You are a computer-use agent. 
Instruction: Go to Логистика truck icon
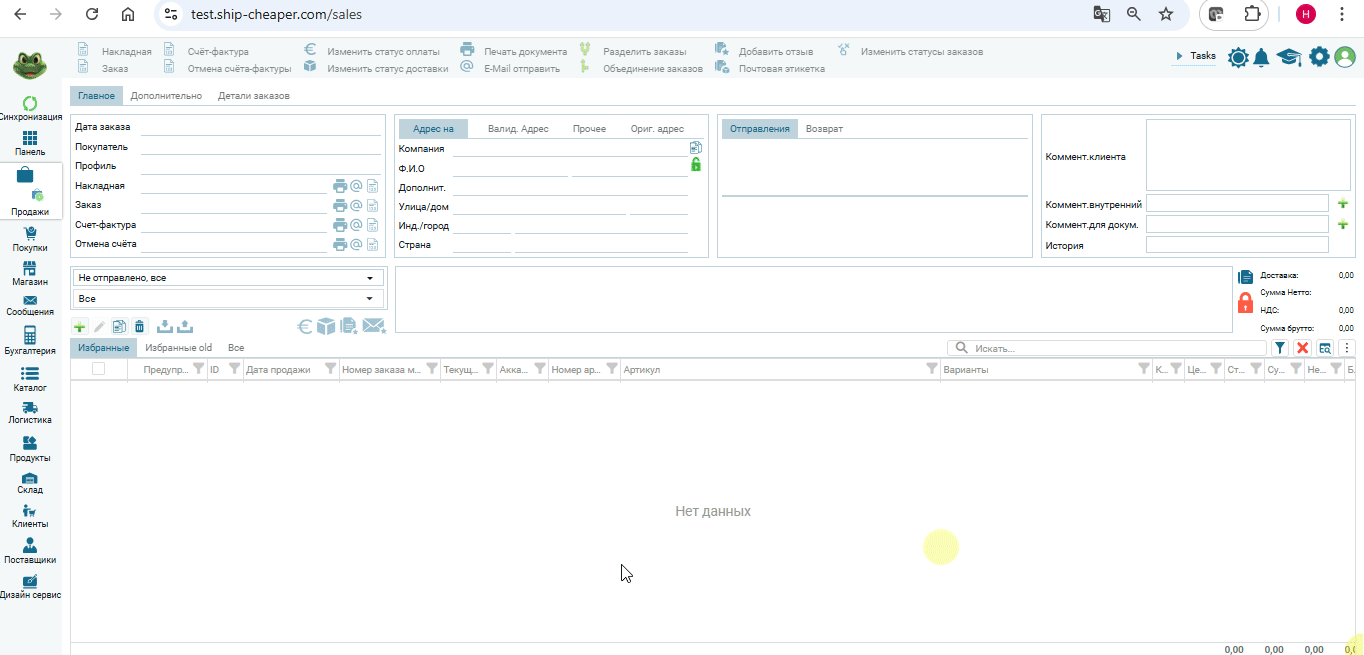(30, 408)
